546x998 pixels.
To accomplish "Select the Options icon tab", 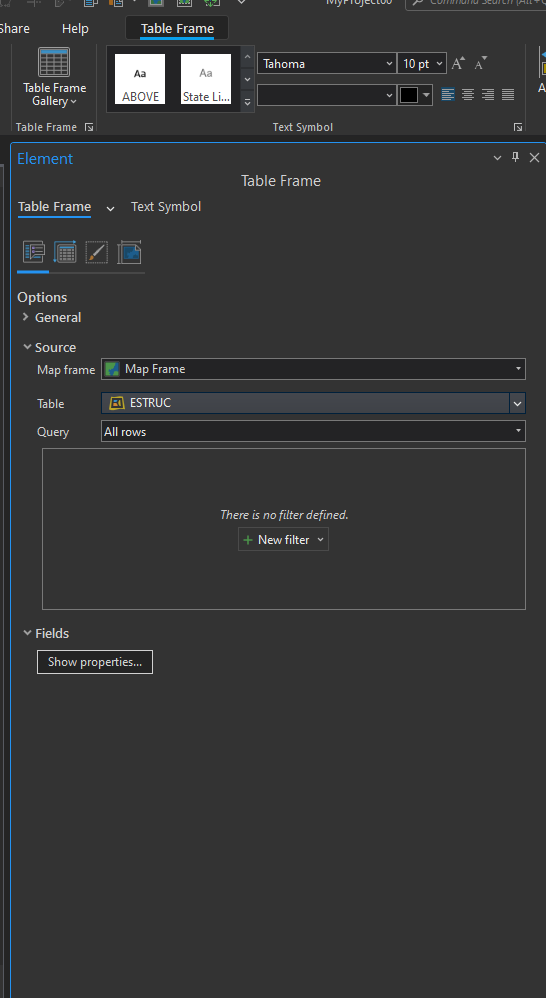I will tap(34, 253).
